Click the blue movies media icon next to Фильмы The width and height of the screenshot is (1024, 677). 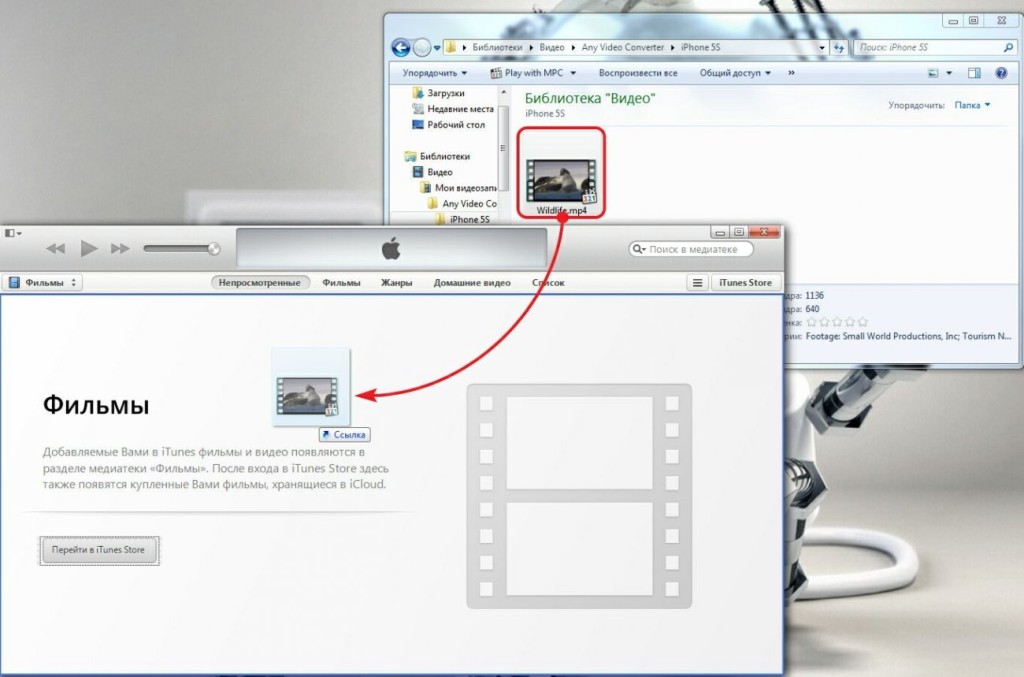pyautogui.click(x=13, y=282)
